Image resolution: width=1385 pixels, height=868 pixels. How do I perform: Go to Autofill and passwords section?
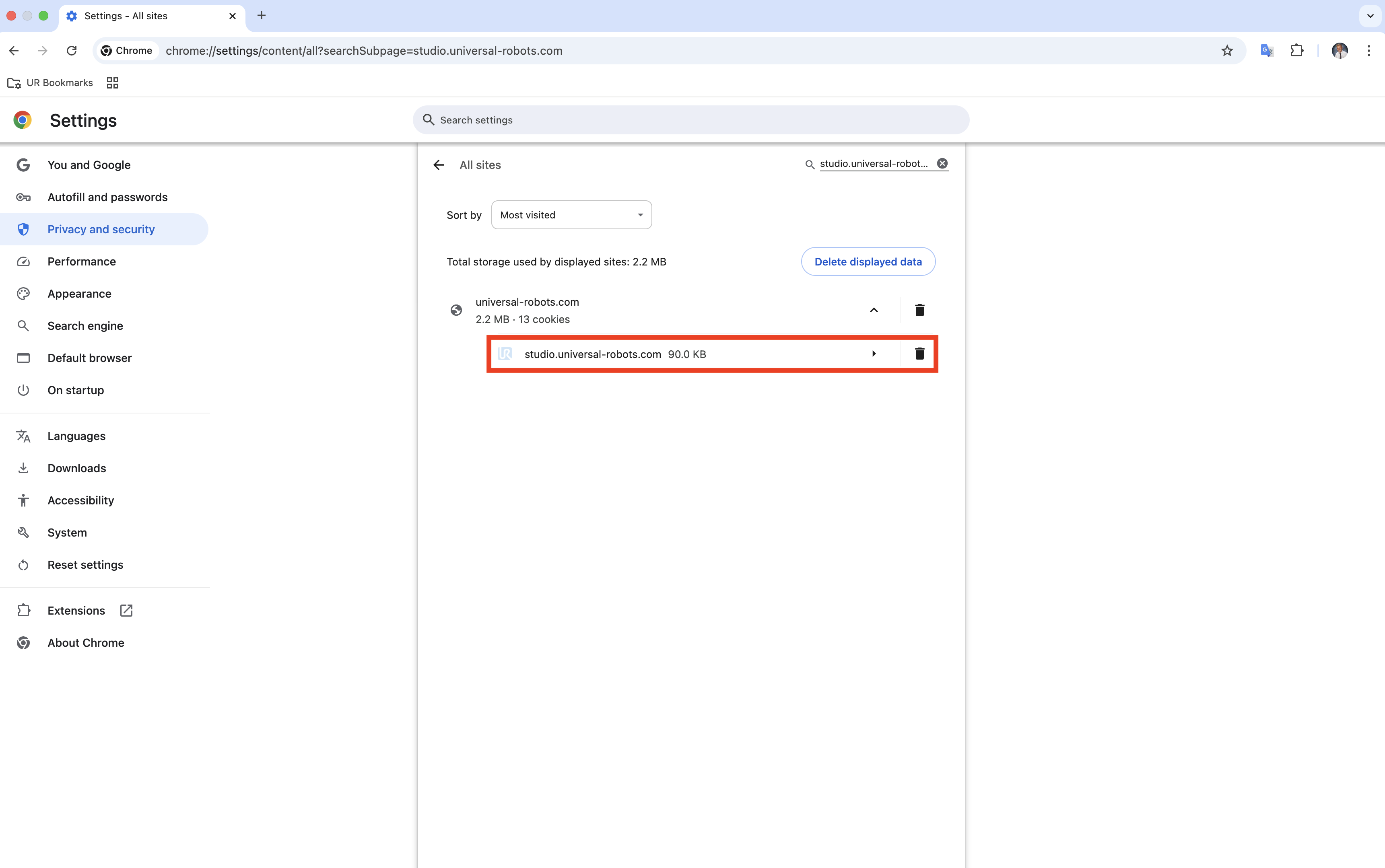click(x=107, y=197)
